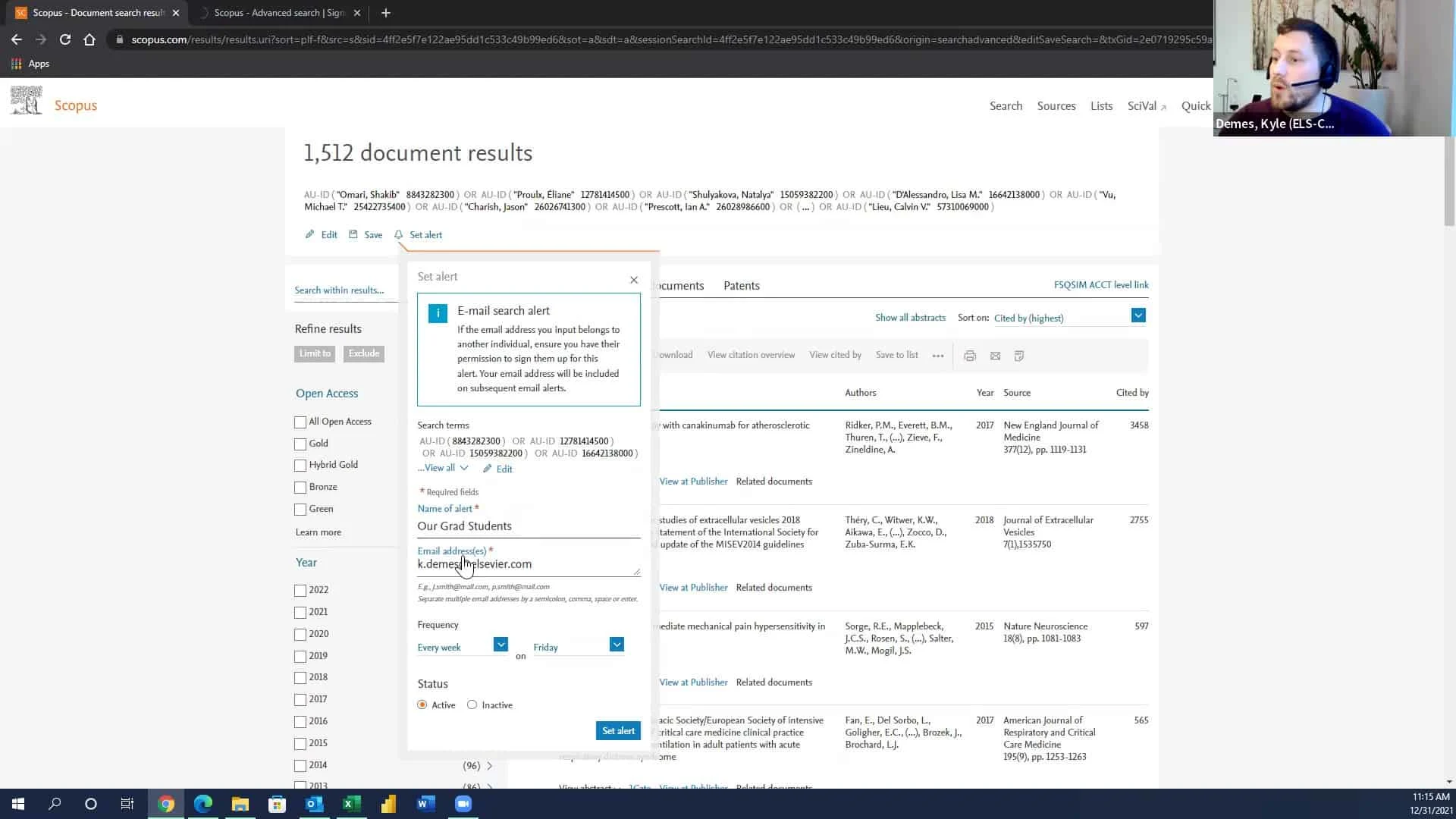This screenshot has height=819, width=1456.
Task: Click the print icon in results toolbar
Action: [969, 356]
